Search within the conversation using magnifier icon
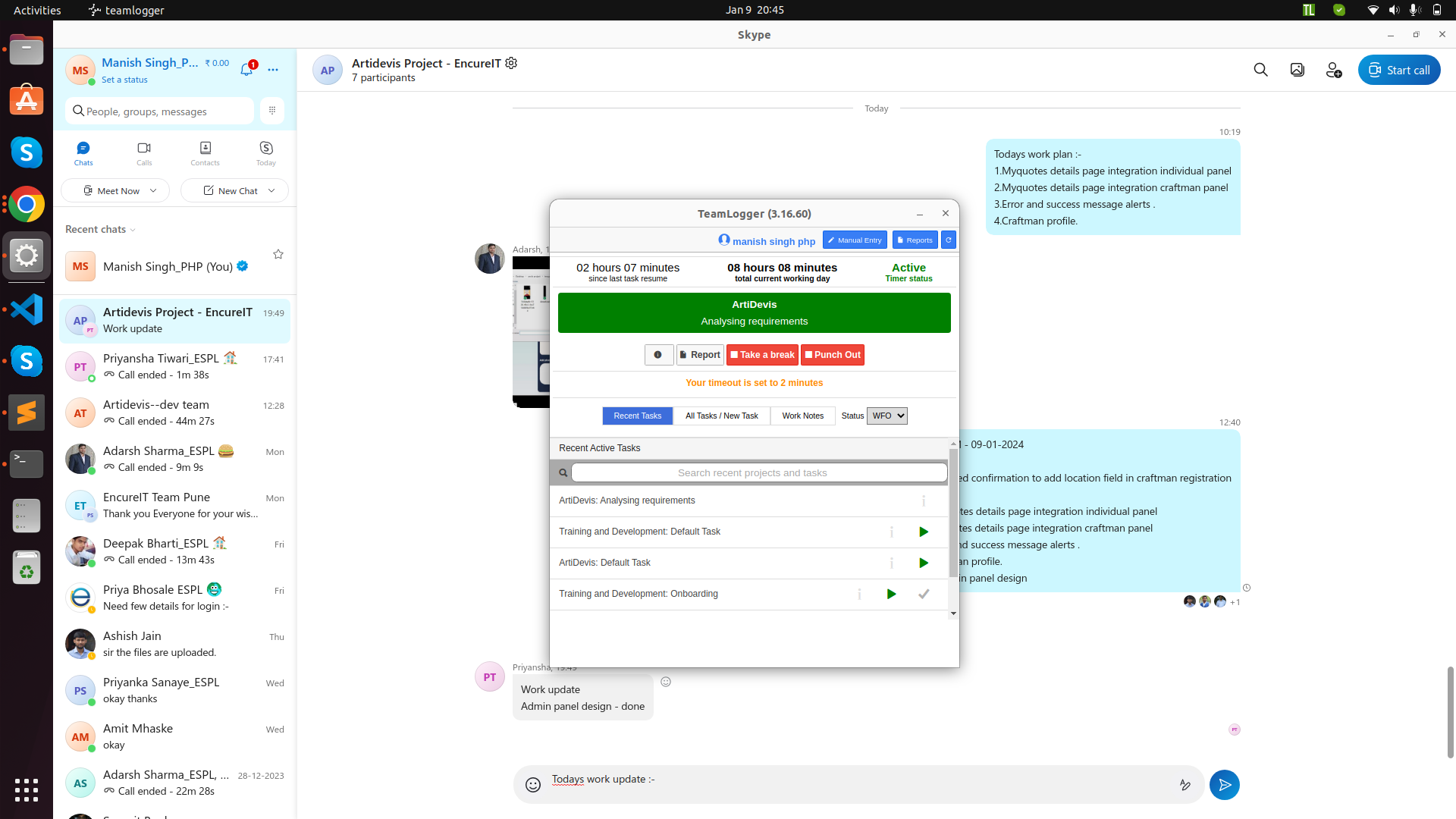Screen dimensions: 1456x819 (1260, 70)
